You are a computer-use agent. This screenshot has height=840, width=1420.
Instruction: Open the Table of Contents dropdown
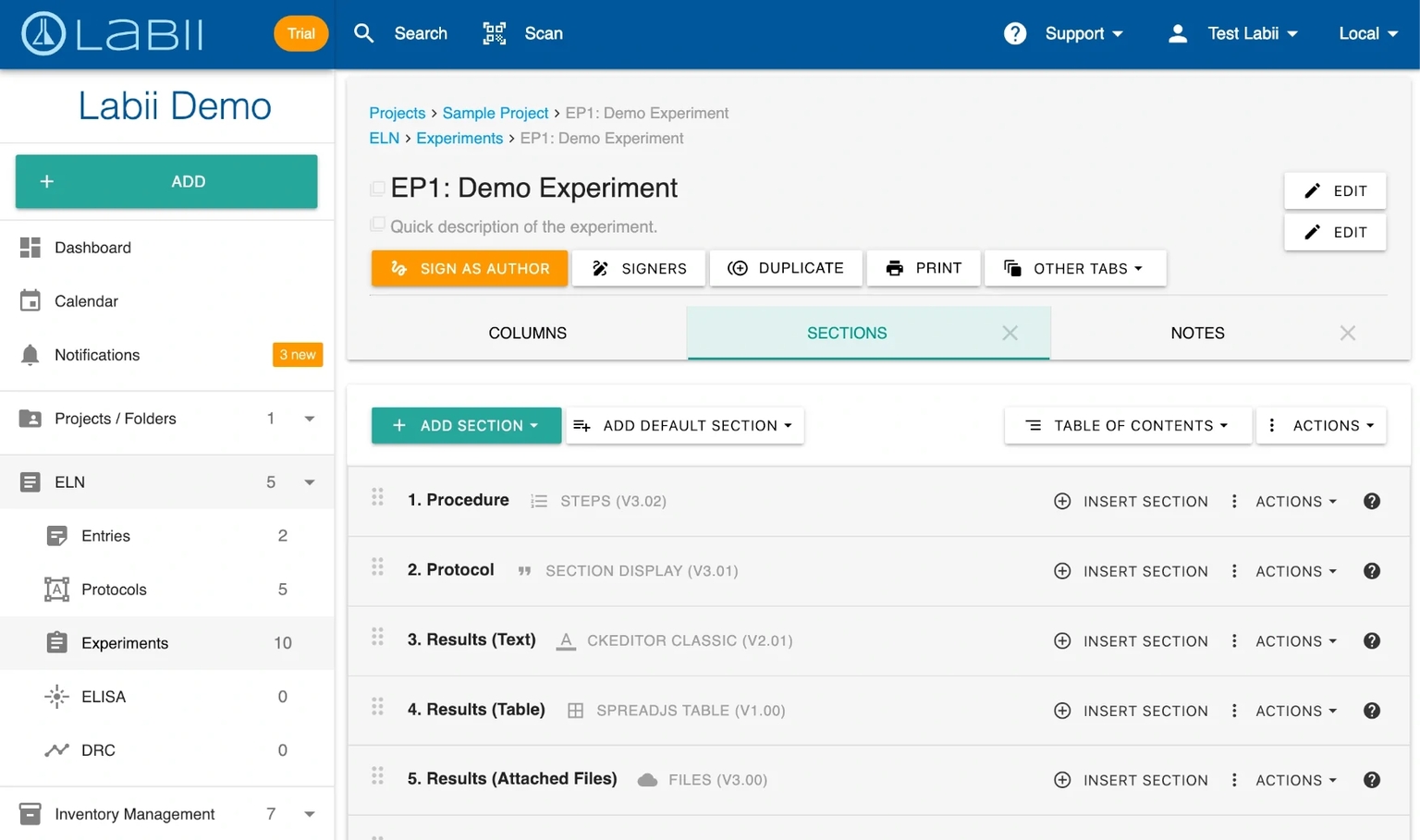1127,426
